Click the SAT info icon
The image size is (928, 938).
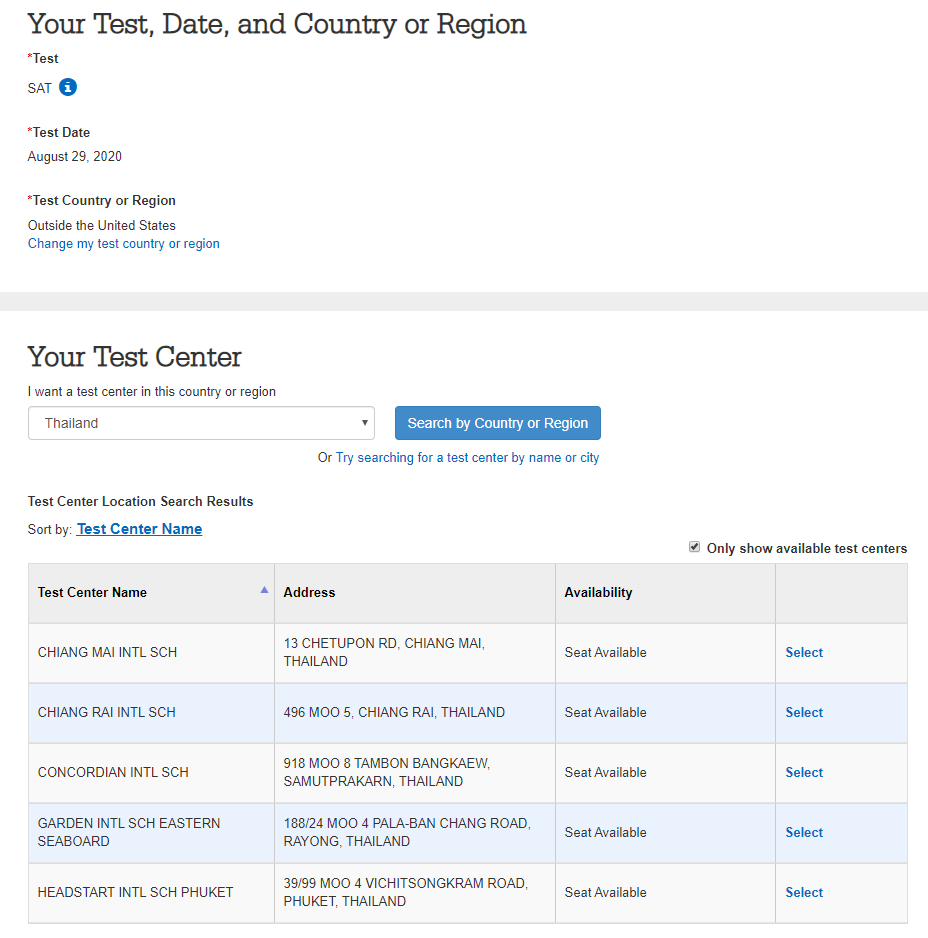[x=68, y=87]
